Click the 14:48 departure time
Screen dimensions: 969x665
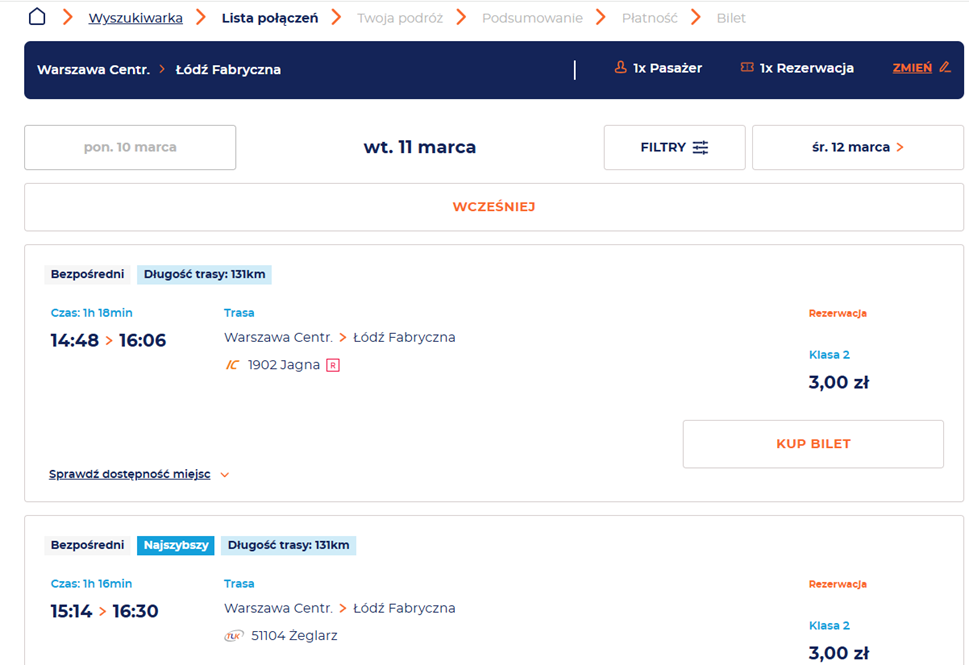pos(75,340)
